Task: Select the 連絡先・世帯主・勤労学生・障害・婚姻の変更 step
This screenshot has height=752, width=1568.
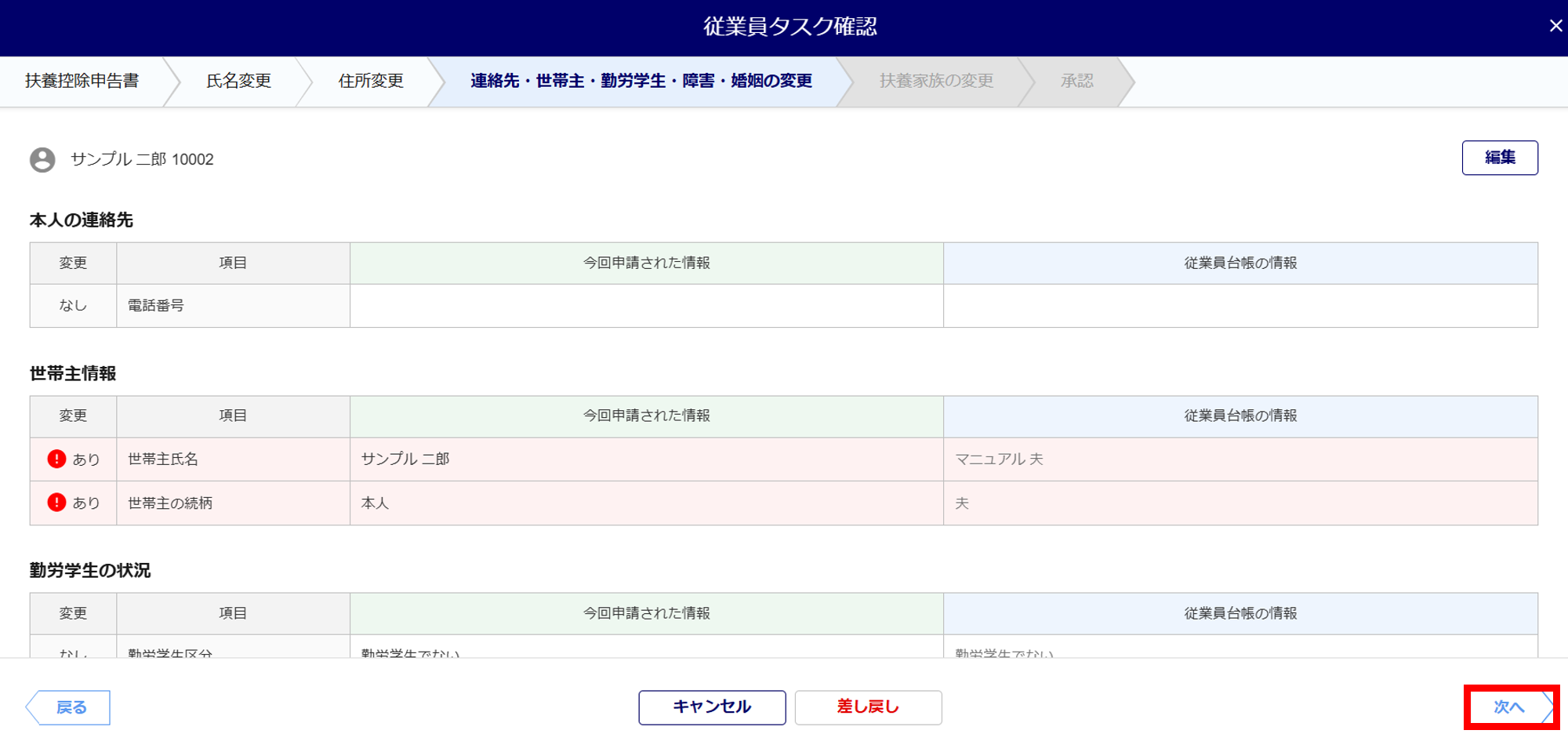Action: tap(641, 81)
